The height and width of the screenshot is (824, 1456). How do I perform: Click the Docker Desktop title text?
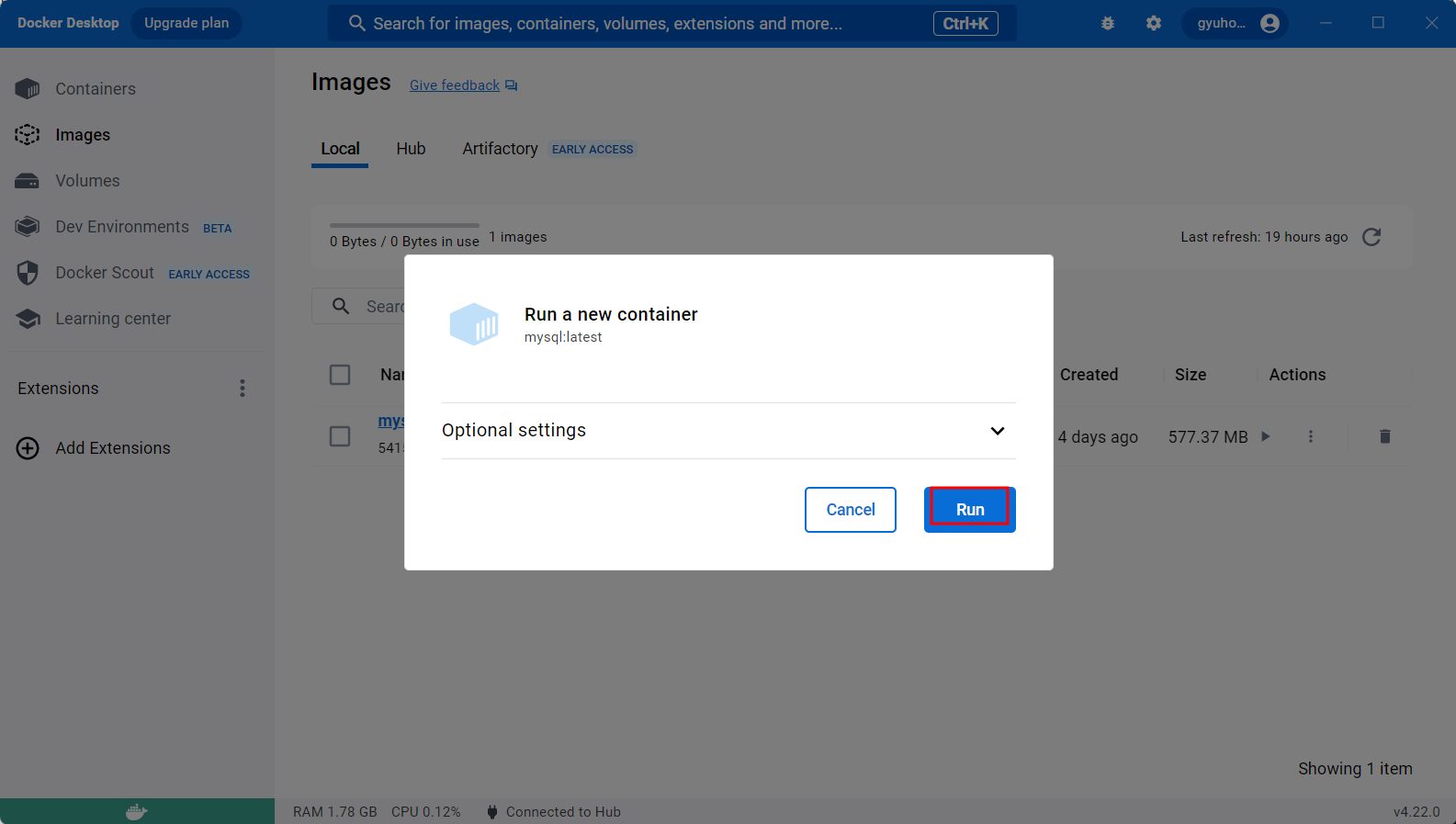(68, 23)
